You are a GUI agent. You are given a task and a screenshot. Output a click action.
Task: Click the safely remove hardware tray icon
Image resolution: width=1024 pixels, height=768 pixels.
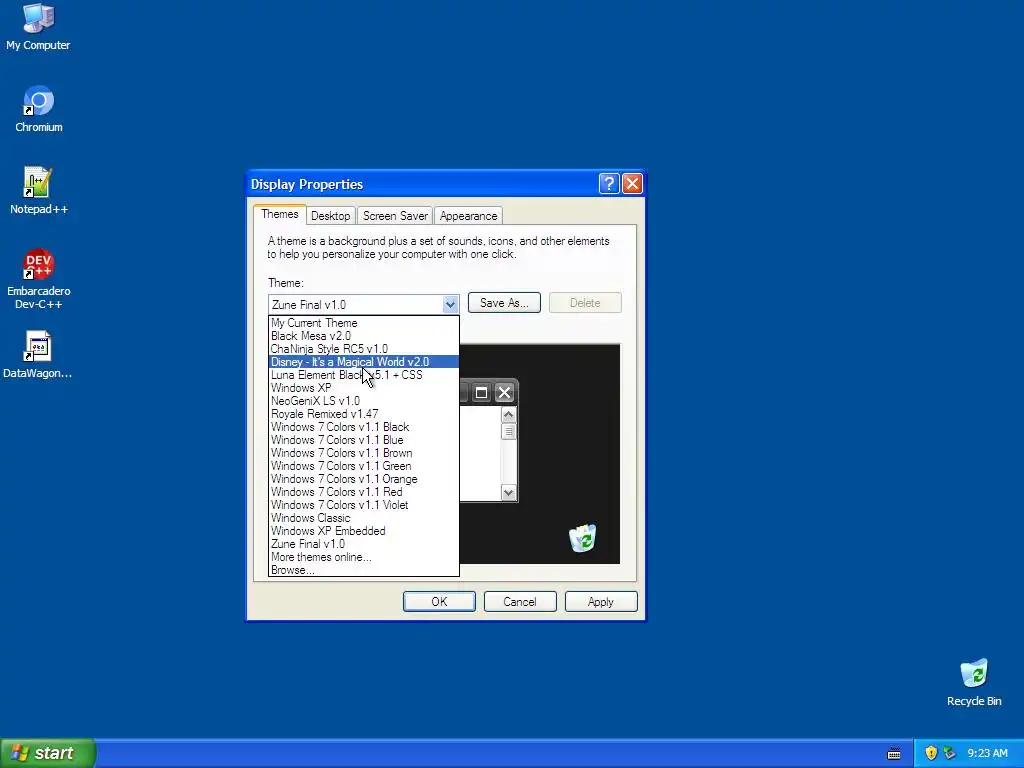coord(950,753)
